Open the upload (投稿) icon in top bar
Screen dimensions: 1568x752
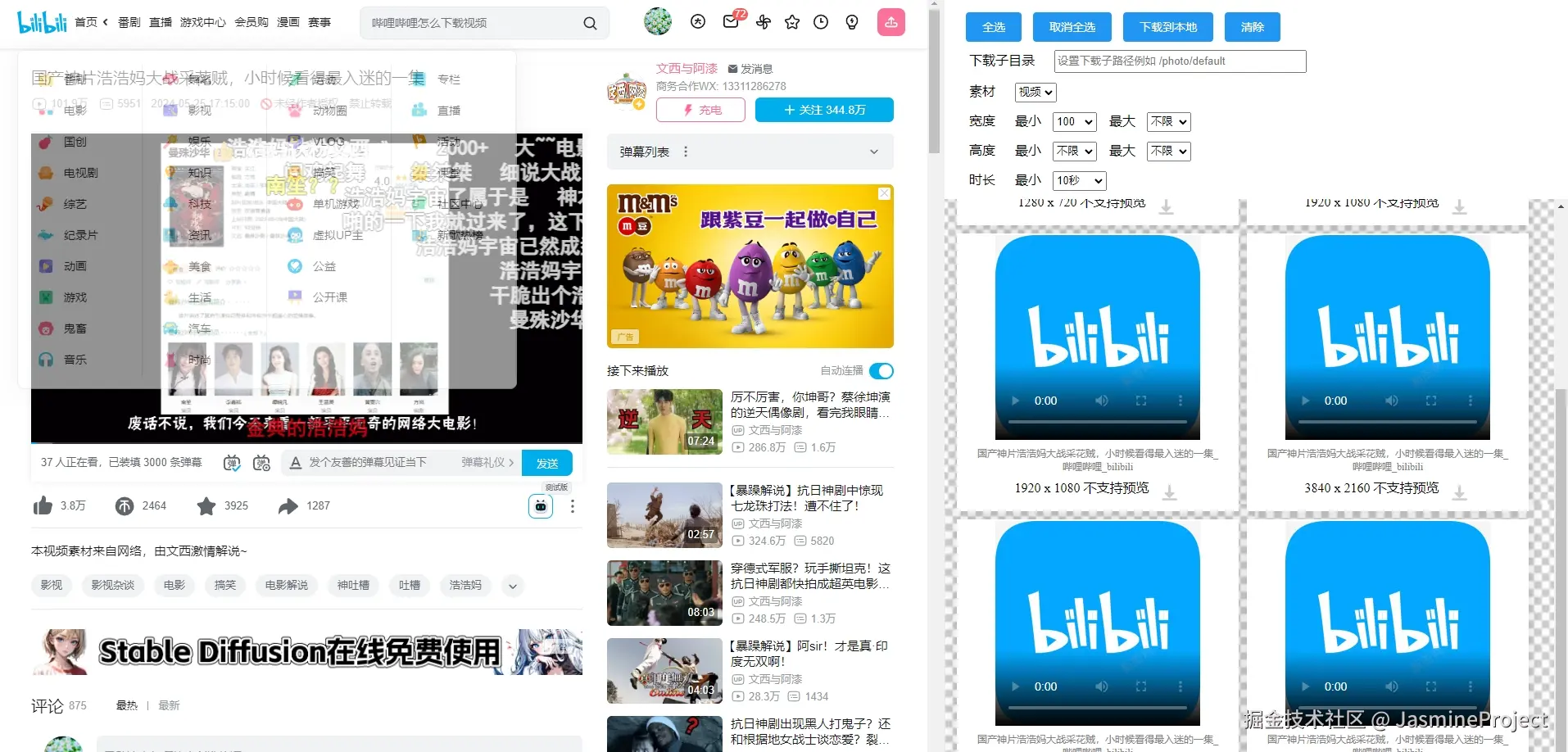click(890, 22)
